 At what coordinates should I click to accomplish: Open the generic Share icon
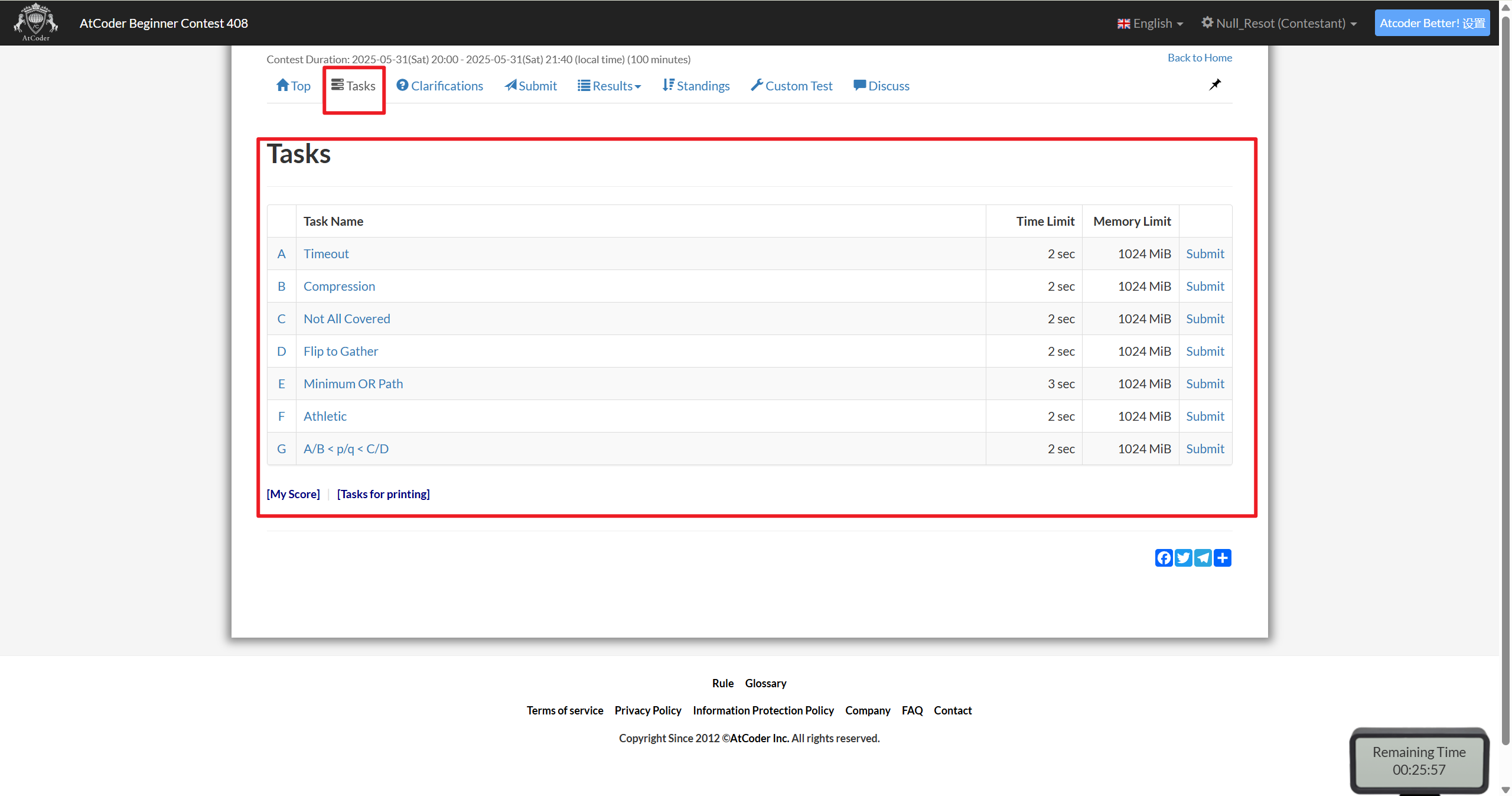click(x=1223, y=557)
